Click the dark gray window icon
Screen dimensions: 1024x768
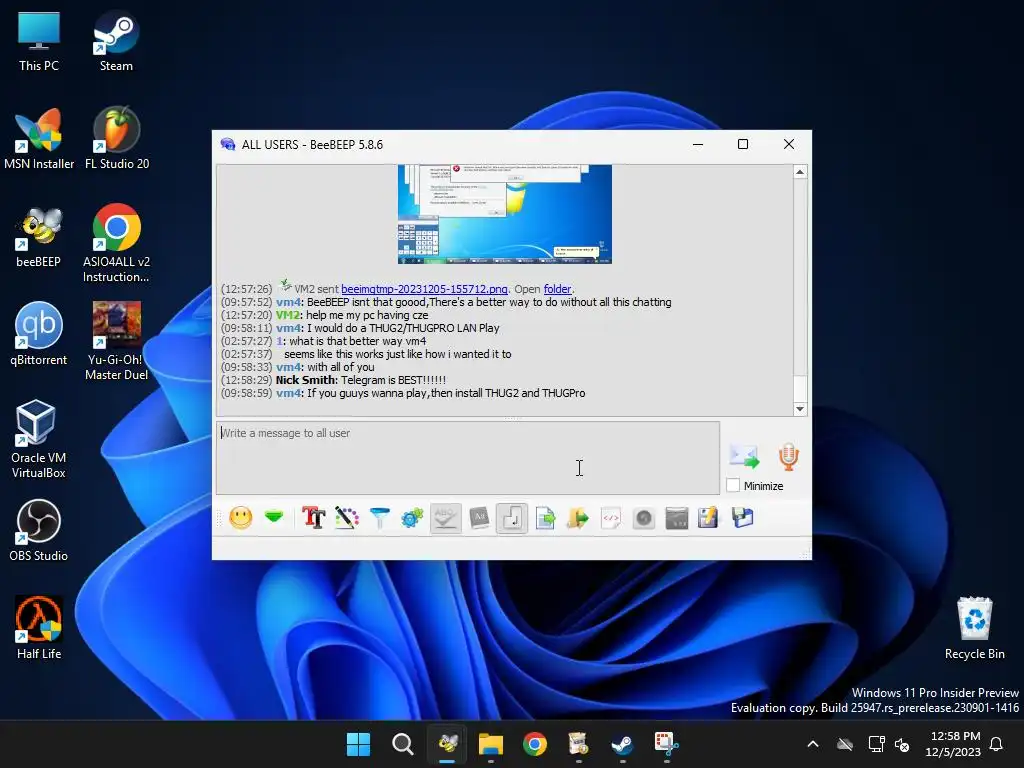point(677,518)
